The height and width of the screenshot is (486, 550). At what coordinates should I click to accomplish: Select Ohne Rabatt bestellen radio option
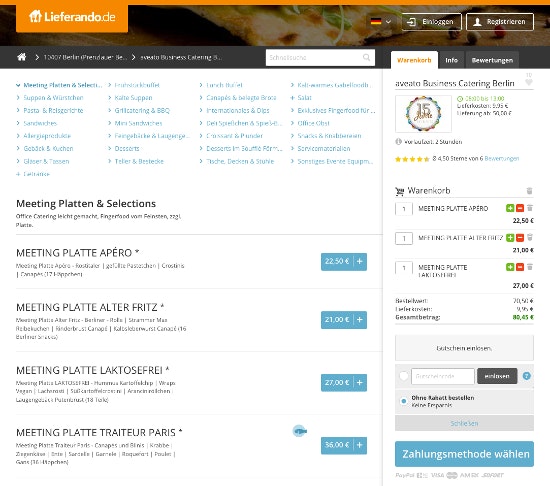[x=404, y=401]
